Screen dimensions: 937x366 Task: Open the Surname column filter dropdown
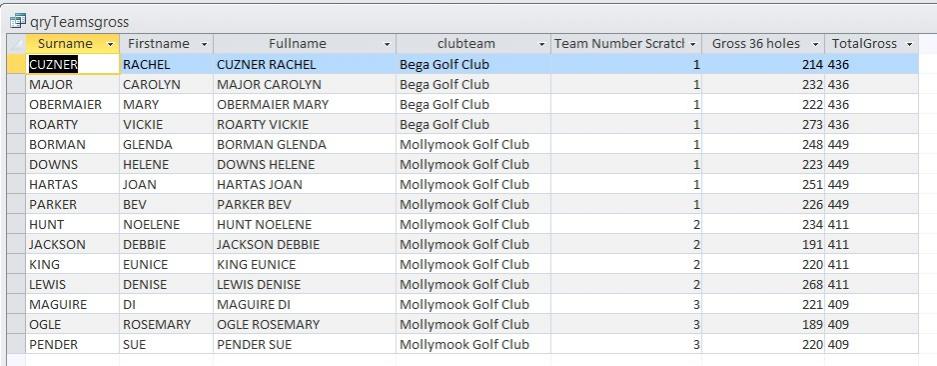pos(110,44)
